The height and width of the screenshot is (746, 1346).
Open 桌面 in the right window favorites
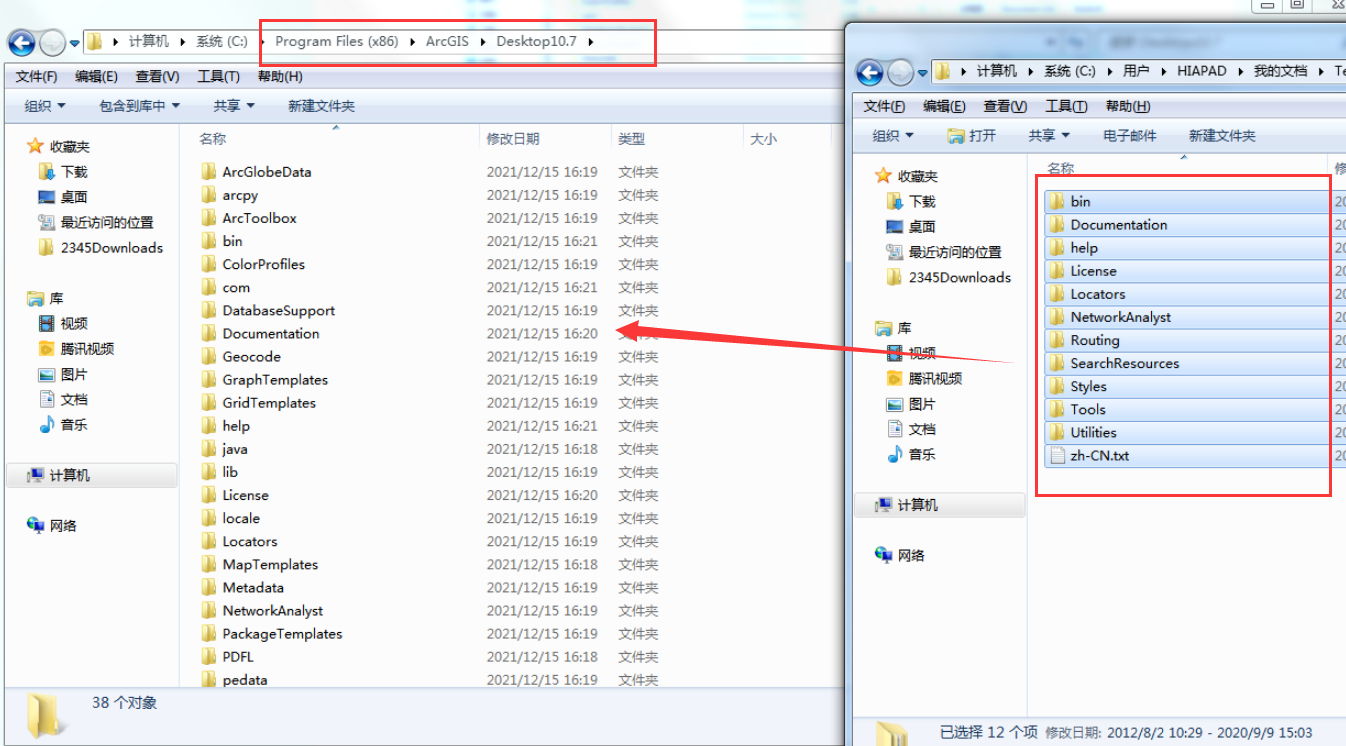[x=911, y=227]
